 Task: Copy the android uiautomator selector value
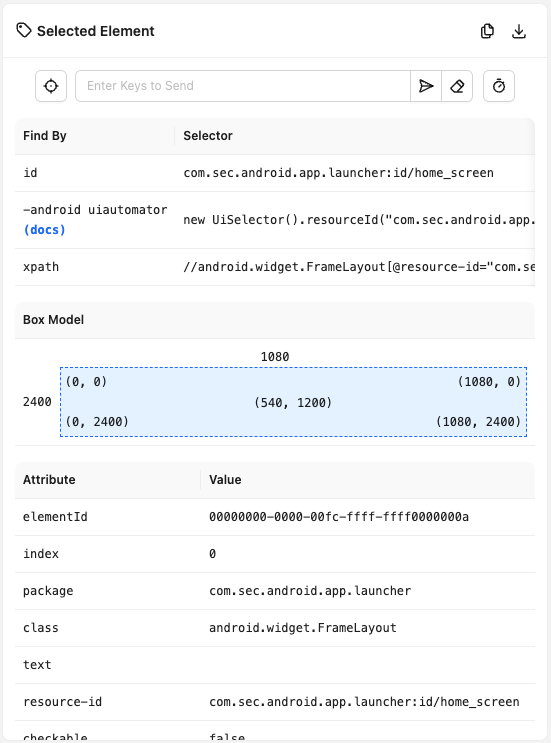359,220
